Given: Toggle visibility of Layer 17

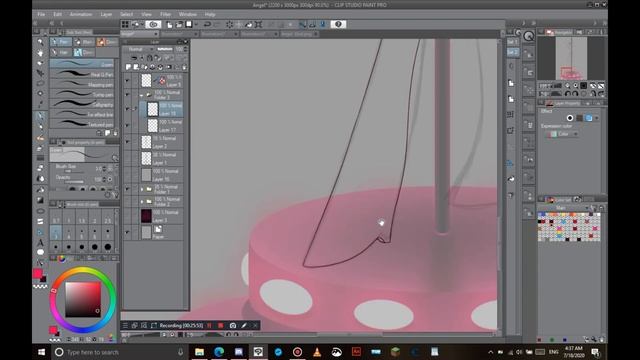Looking at the screenshot, I should coord(127,126).
